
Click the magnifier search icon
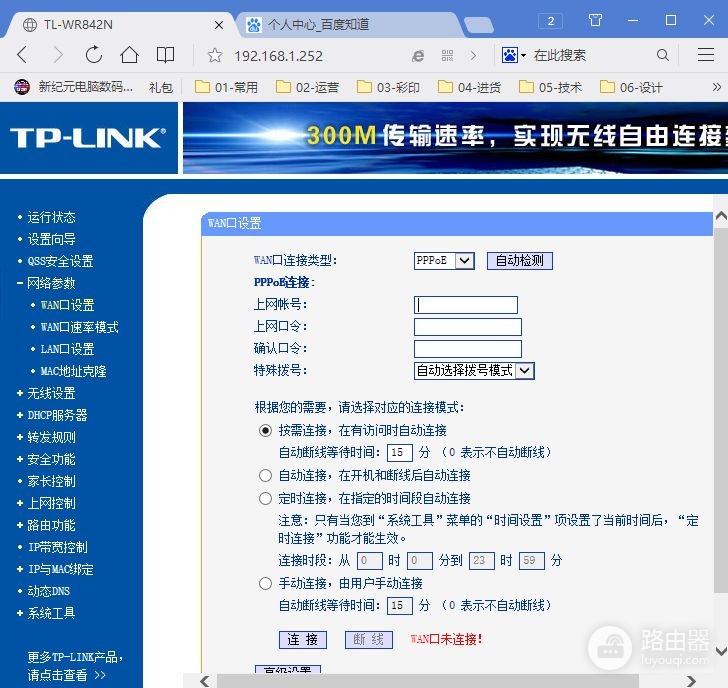coord(663,55)
